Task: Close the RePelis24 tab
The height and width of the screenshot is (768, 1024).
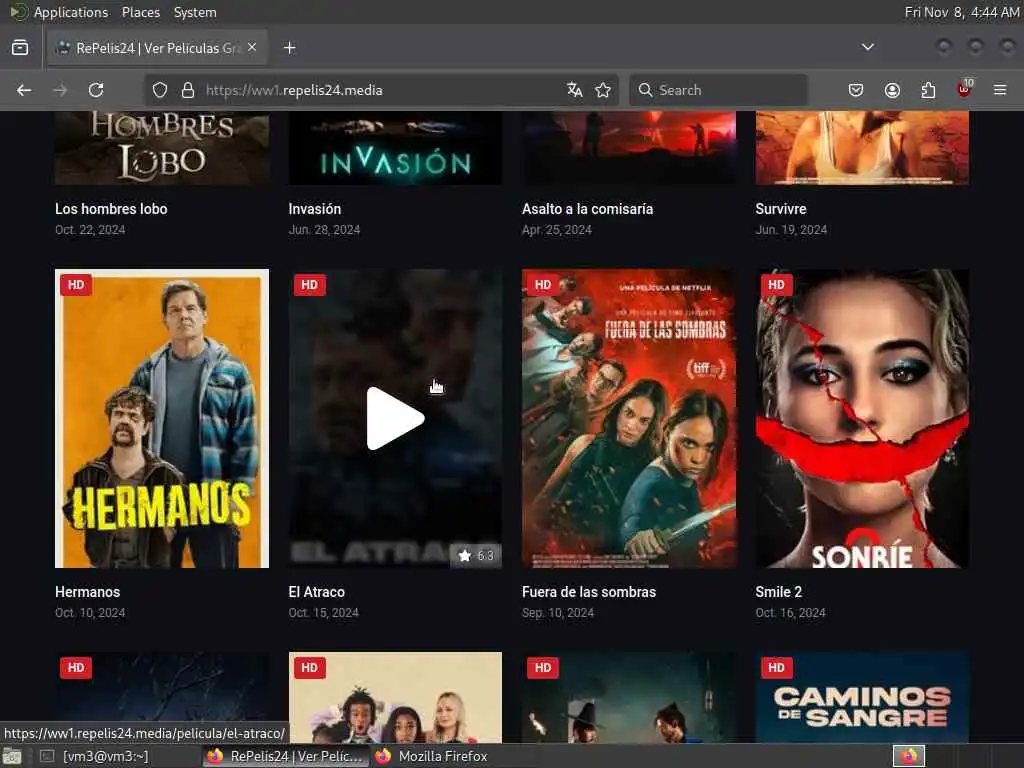Action: 252,48
